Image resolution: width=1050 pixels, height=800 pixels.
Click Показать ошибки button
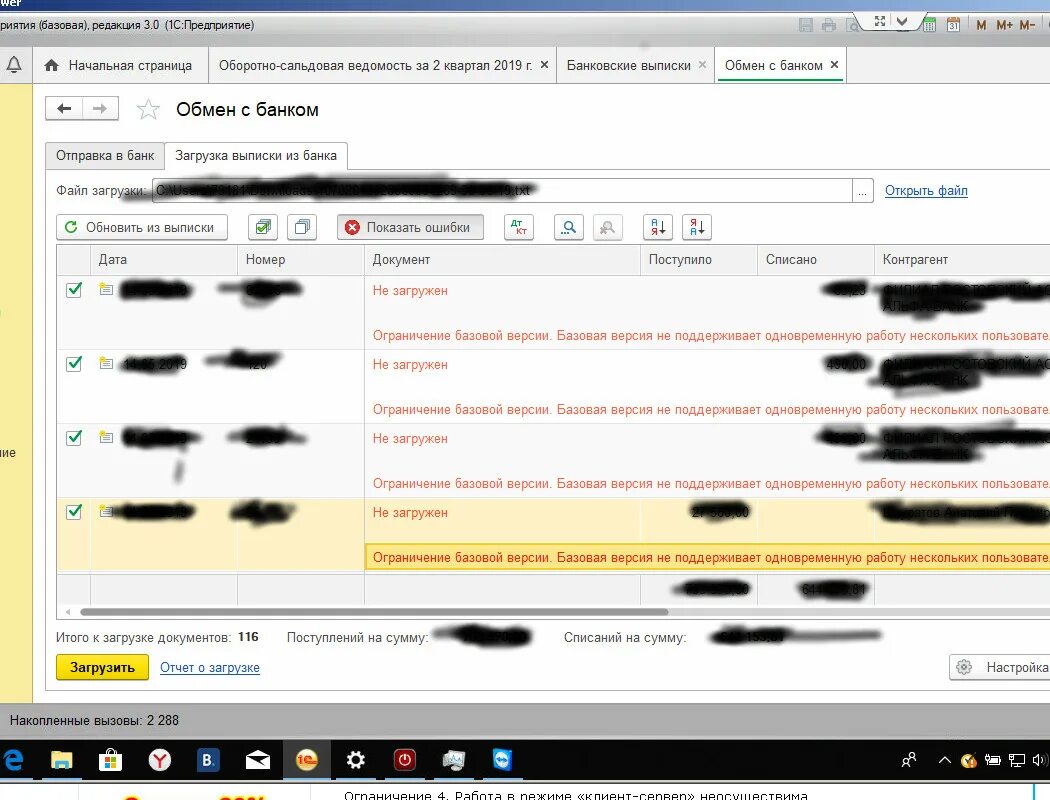click(x=410, y=227)
